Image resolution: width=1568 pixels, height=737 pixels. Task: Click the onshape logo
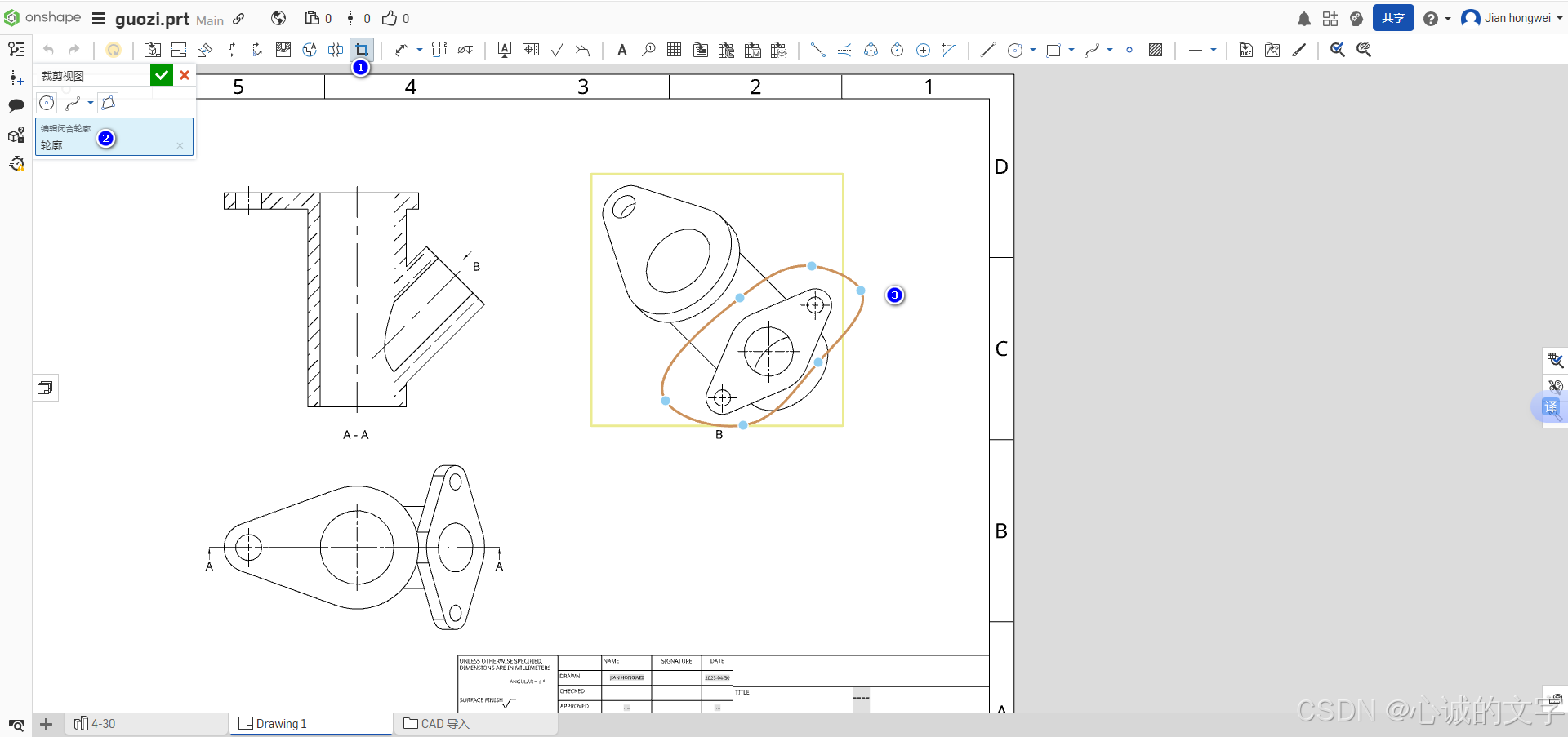click(x=42, y=17)
